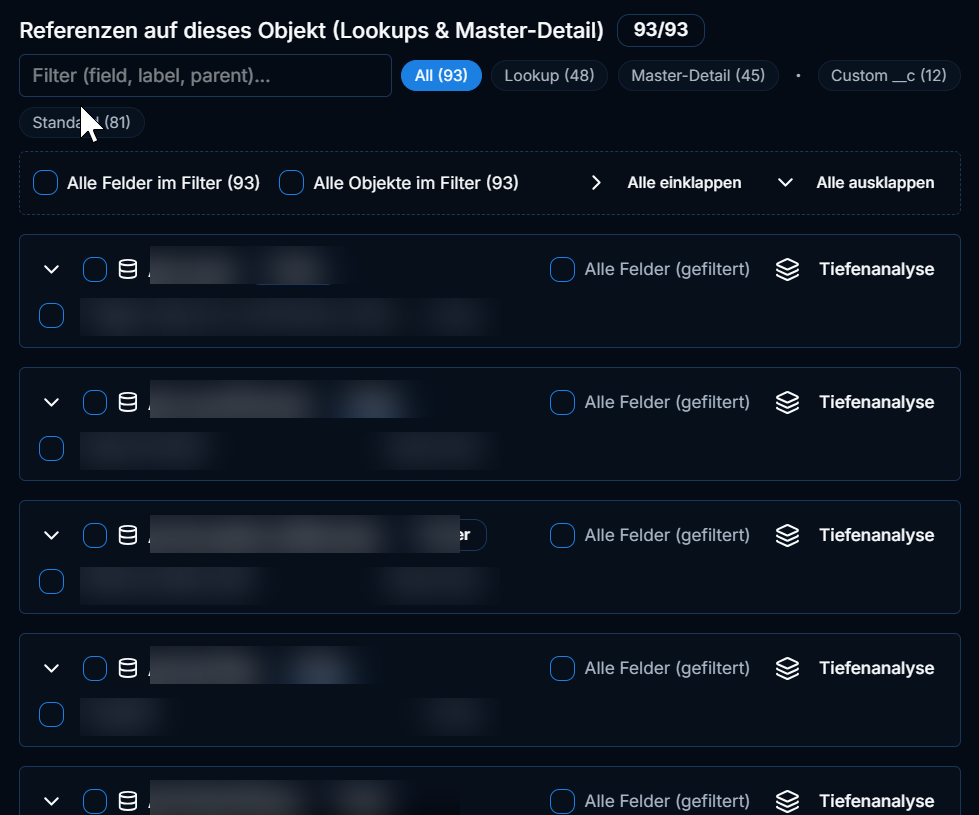
Task: Click the layers icon in the fourth card
Action: click(787, 669)
